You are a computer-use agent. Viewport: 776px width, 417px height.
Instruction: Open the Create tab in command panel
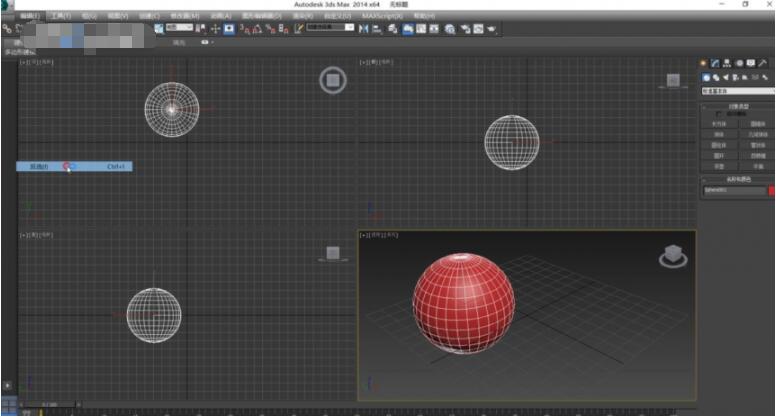pos(704,63)
